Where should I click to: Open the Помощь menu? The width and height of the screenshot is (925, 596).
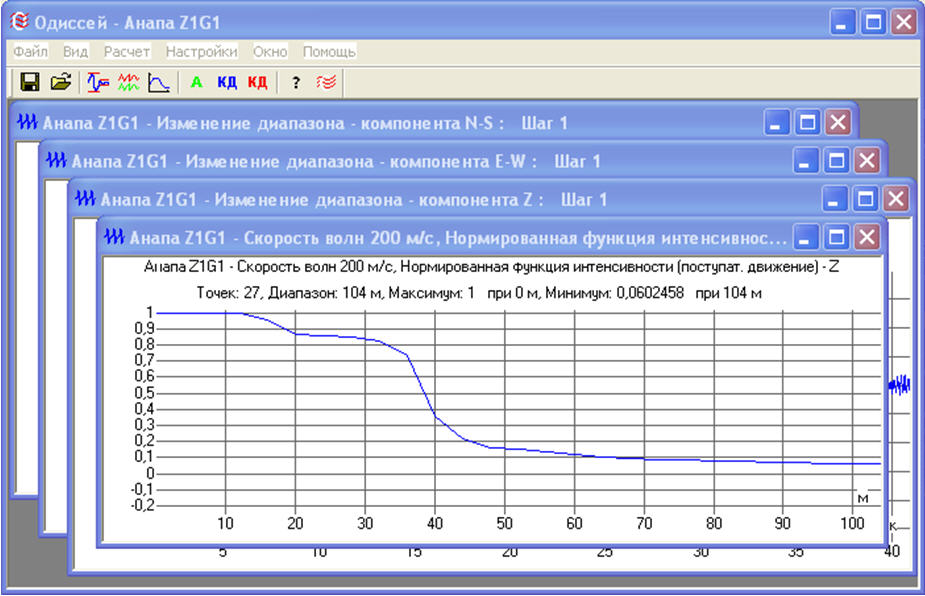click(x=329, y=51)
